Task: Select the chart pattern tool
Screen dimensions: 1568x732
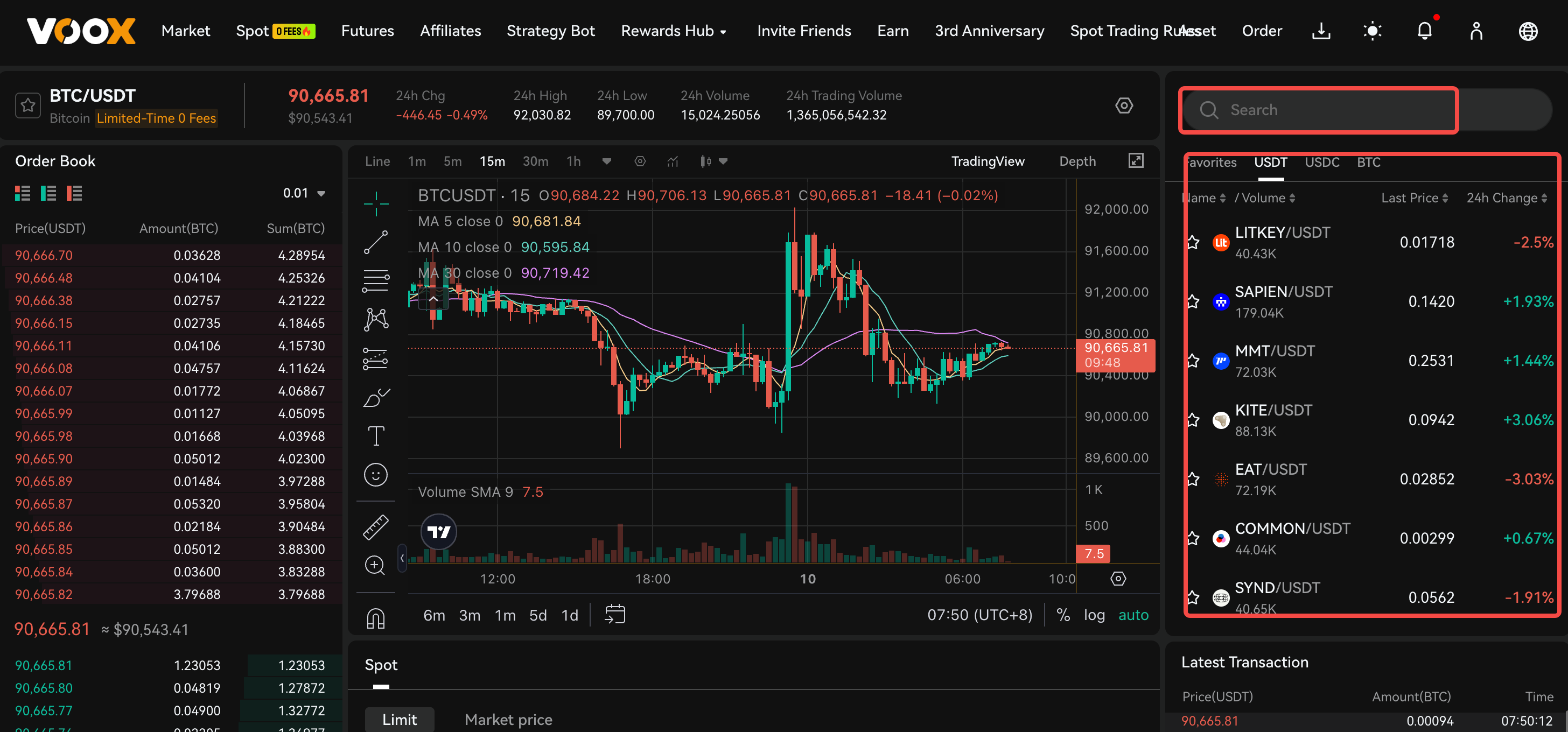Action: (376, 320)
